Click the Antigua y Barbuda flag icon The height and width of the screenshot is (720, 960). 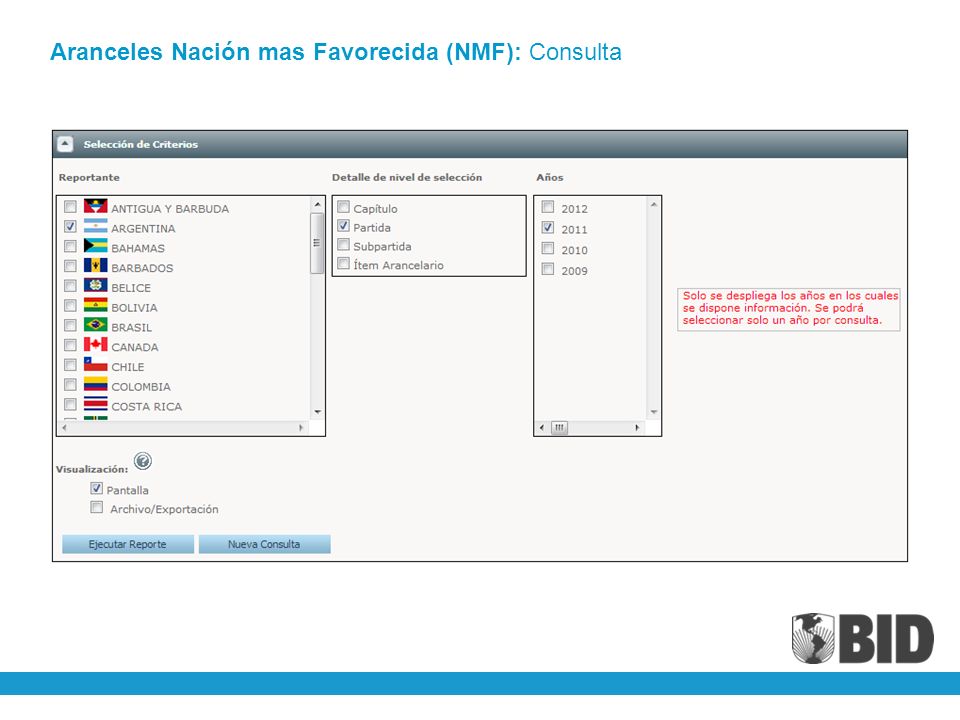pyautogui.click(x=96, y=206)
